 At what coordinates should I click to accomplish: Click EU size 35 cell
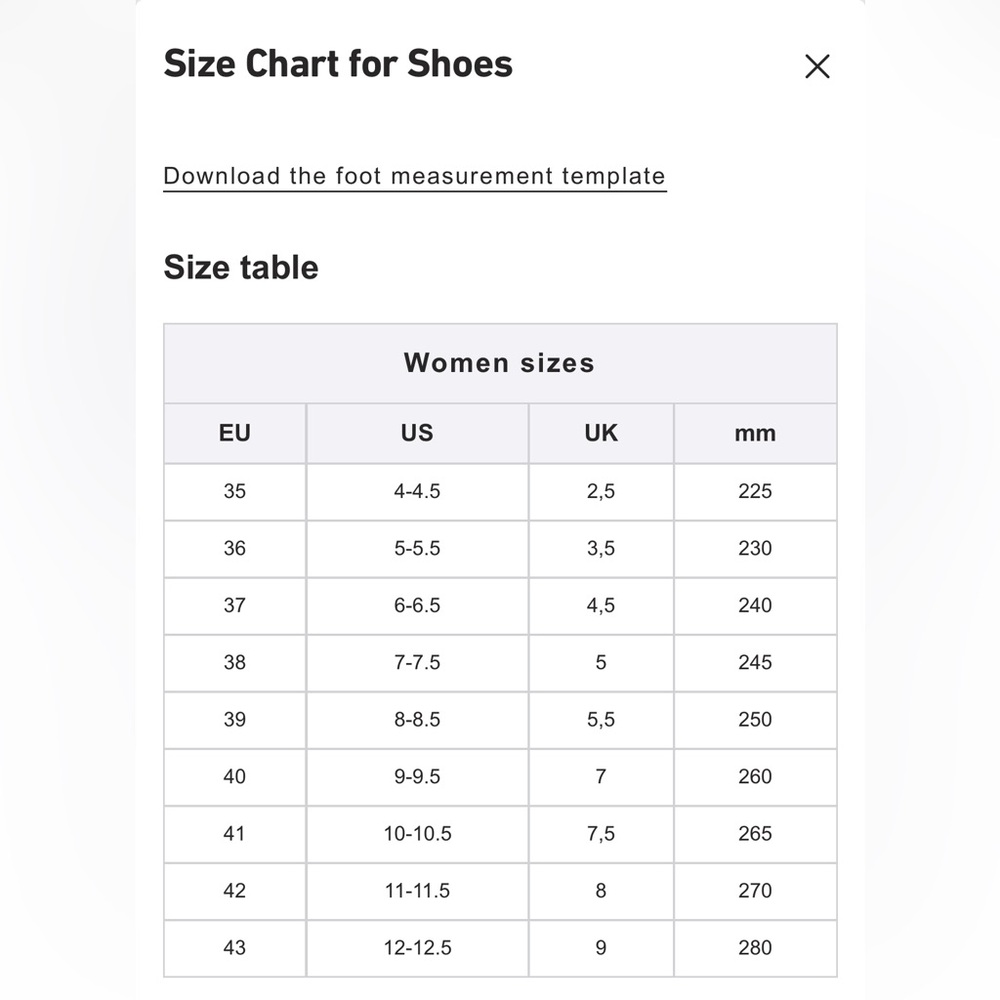pyautogui.click(x=235, y=492)
